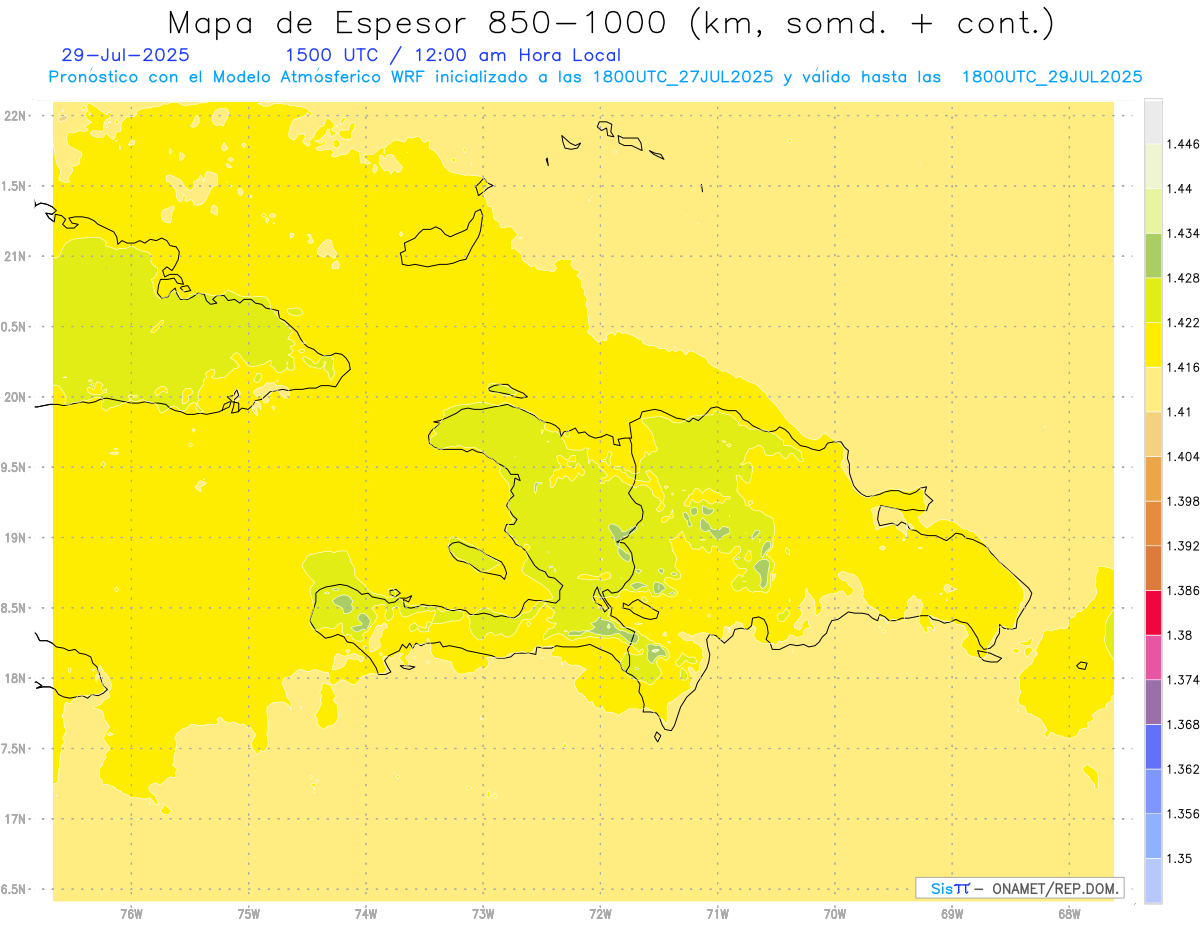1200x927 pixels.
Task: Click the legend value 1.434
Action: point(1184,233)
